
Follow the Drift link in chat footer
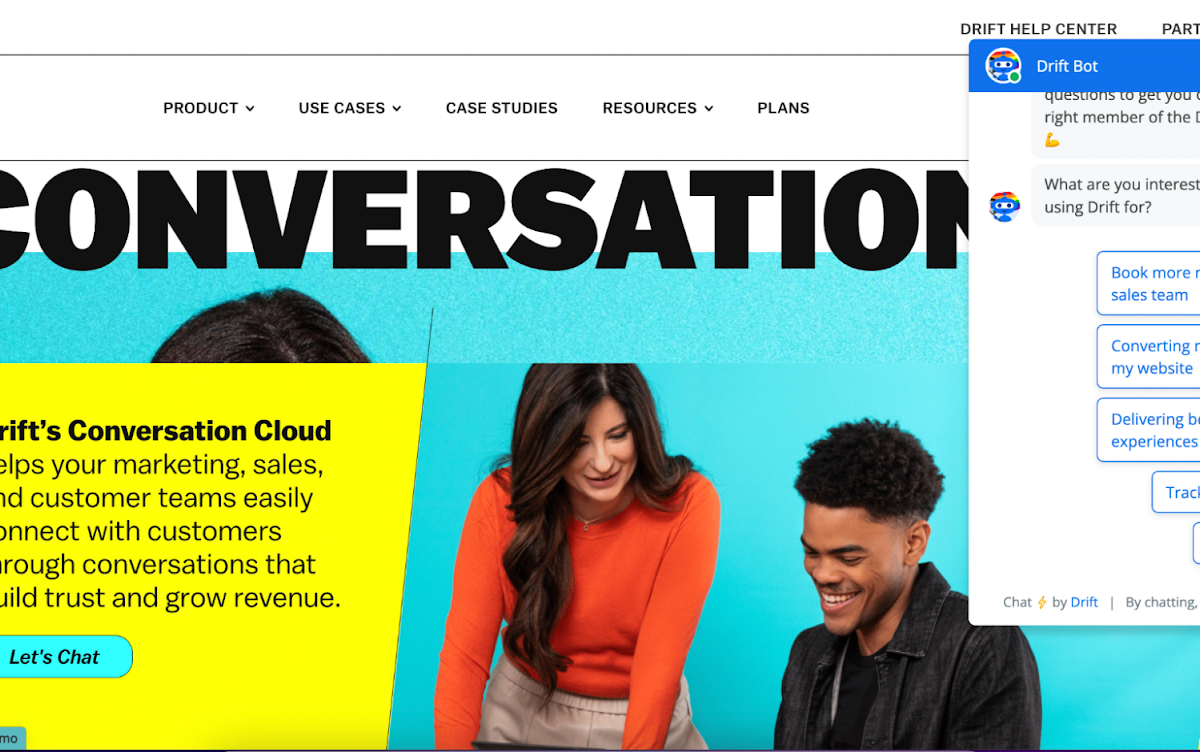(x=1084, y=602)
